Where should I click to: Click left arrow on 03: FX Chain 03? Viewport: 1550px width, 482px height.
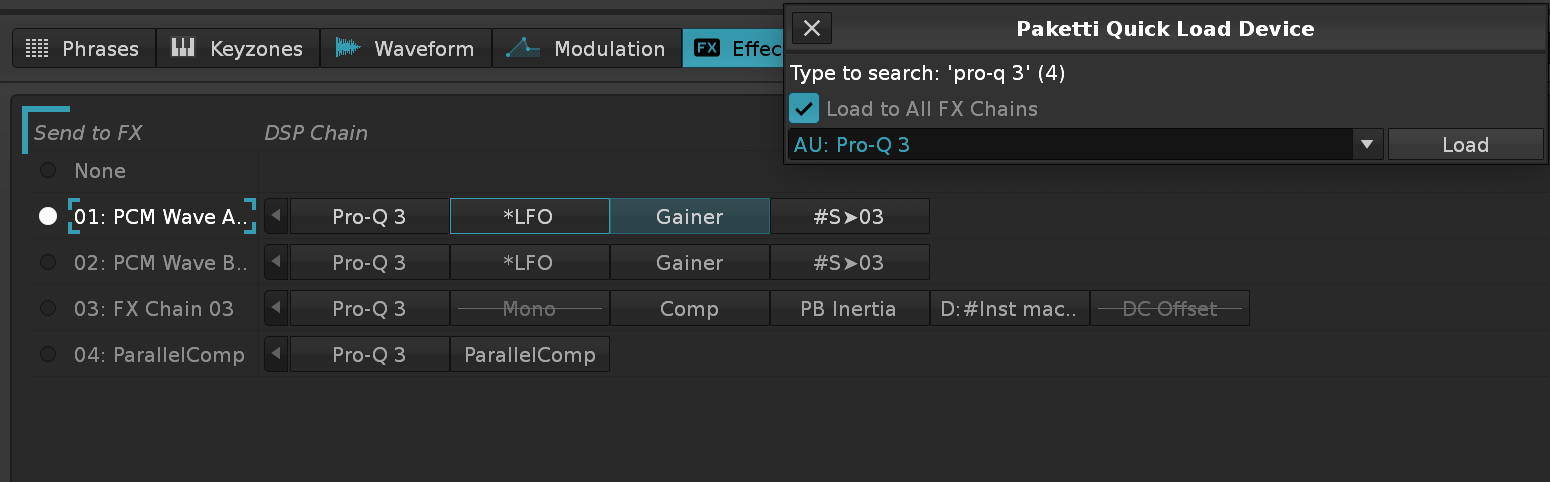(x=276, y=309)
